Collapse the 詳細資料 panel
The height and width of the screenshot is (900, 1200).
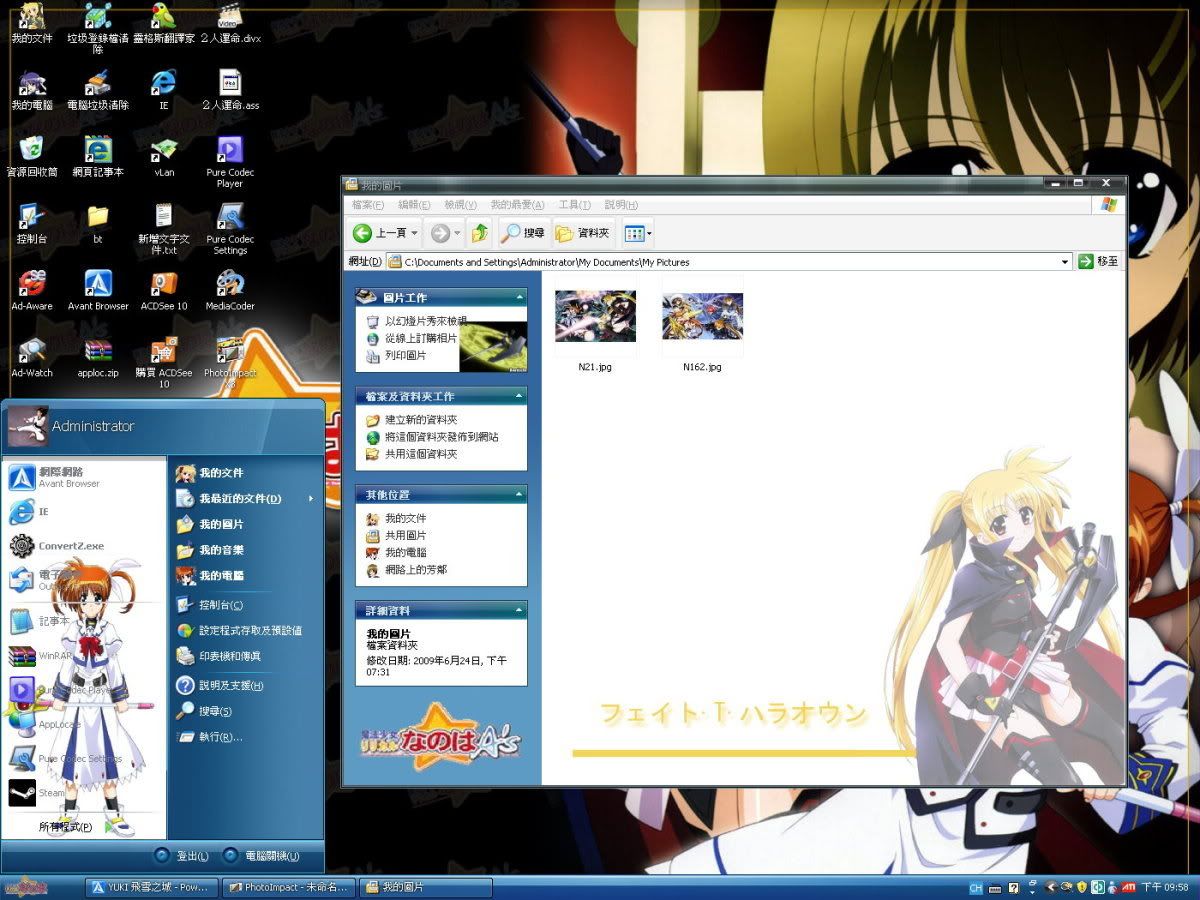[x=520, y=610]
